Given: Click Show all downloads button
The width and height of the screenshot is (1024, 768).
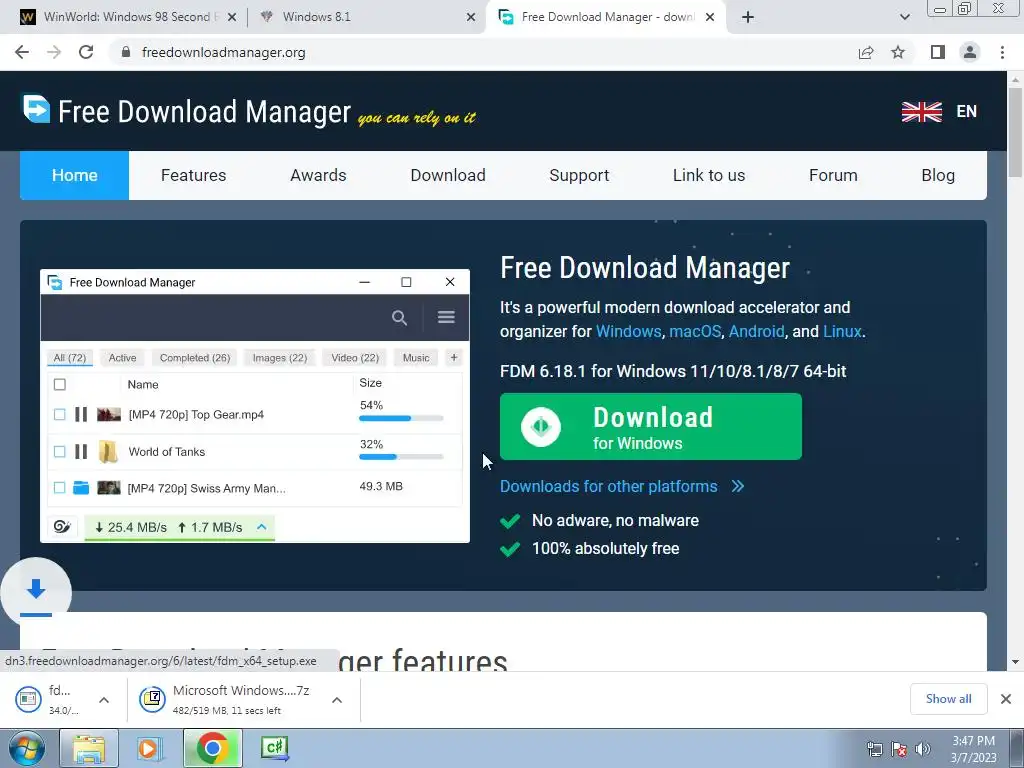Looking at the screenshot, I should click(x=948, y=699).
